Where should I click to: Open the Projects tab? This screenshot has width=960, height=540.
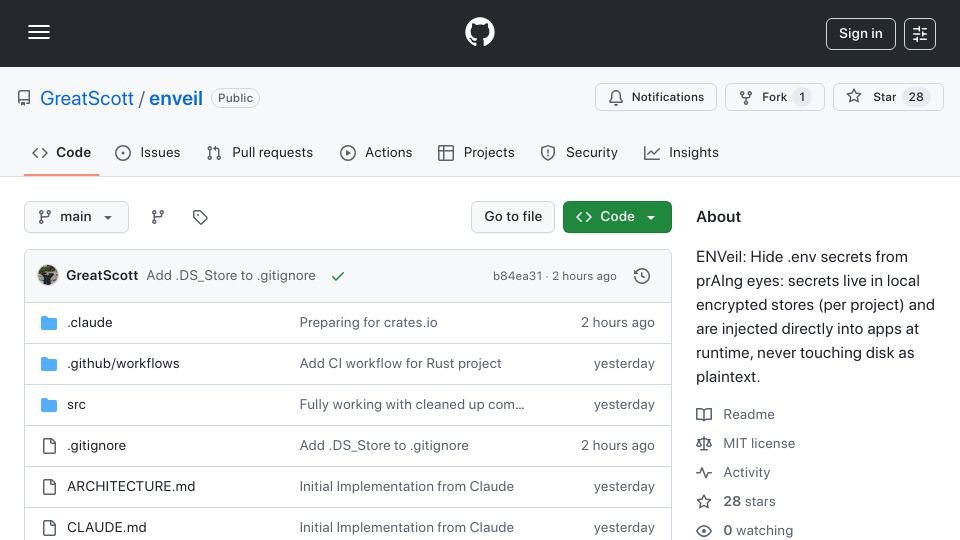point(476,152)
